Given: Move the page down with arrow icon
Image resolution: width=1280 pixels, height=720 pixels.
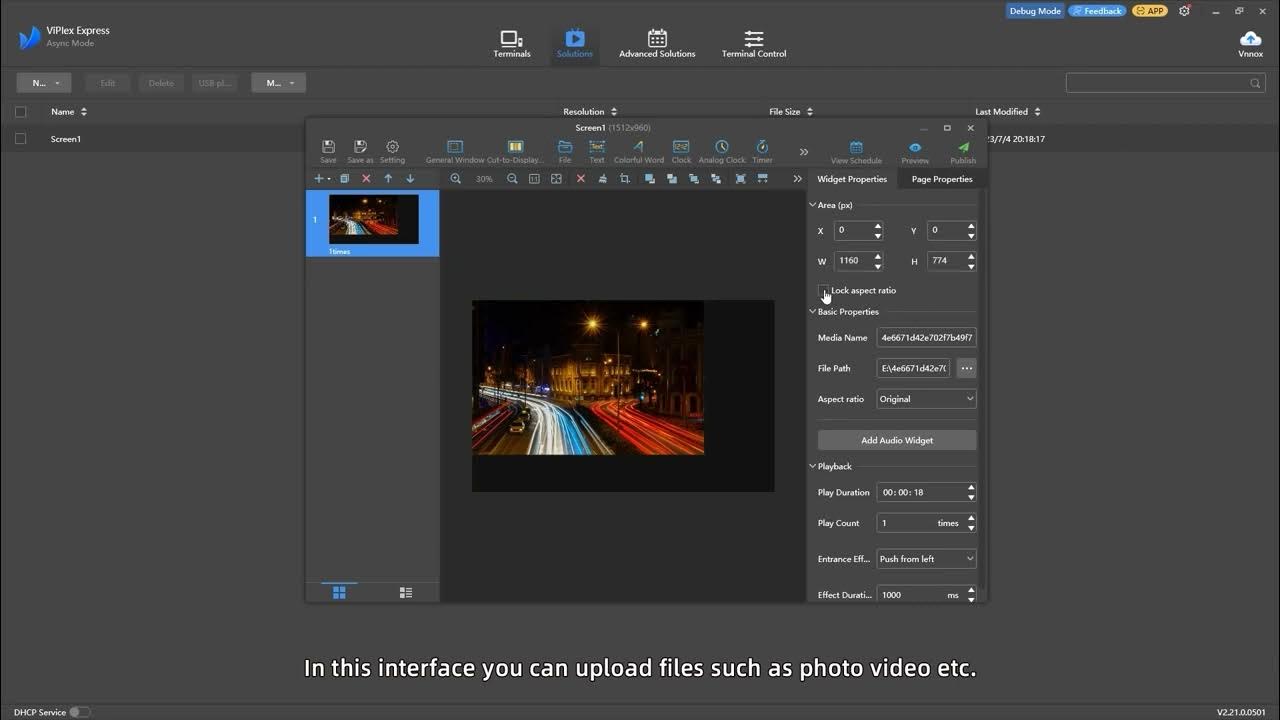Looking at the screenshot, I should [x=410, y=179].
